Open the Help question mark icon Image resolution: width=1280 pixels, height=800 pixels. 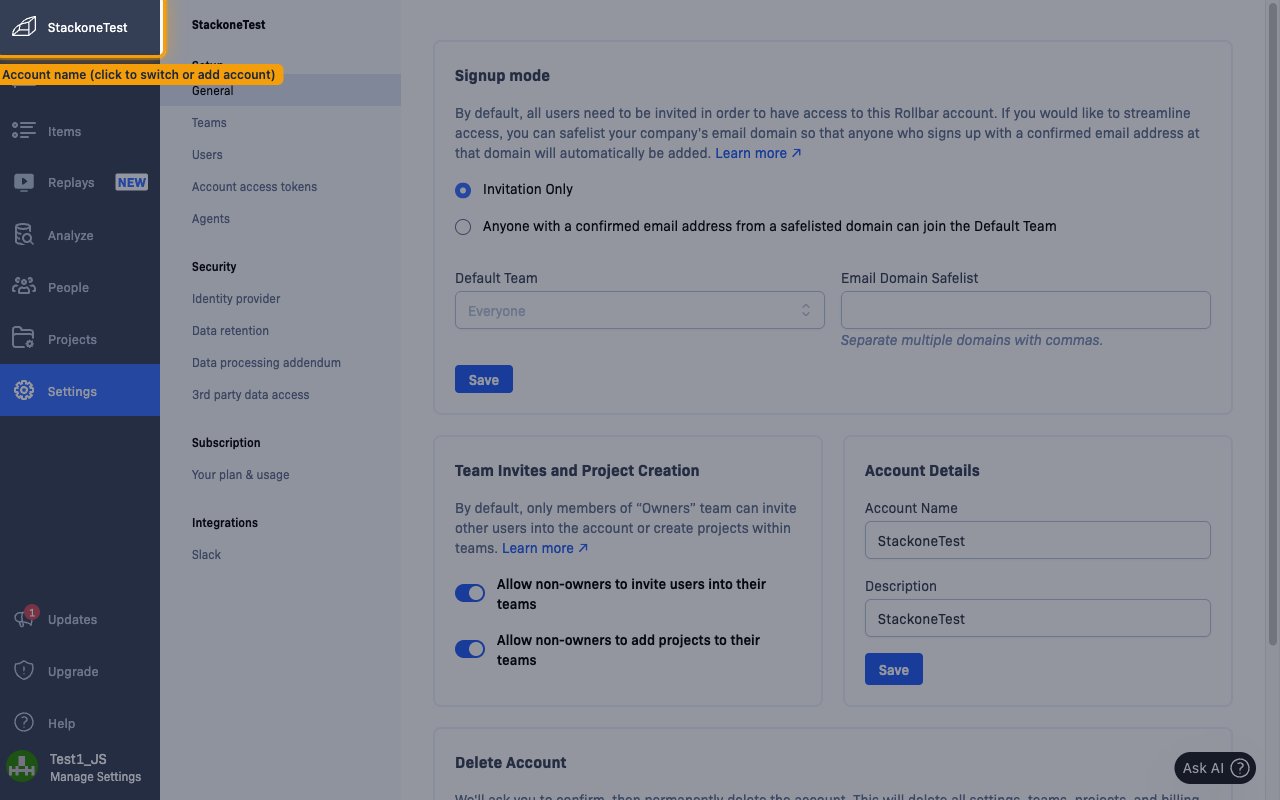[x=24, y=723]
